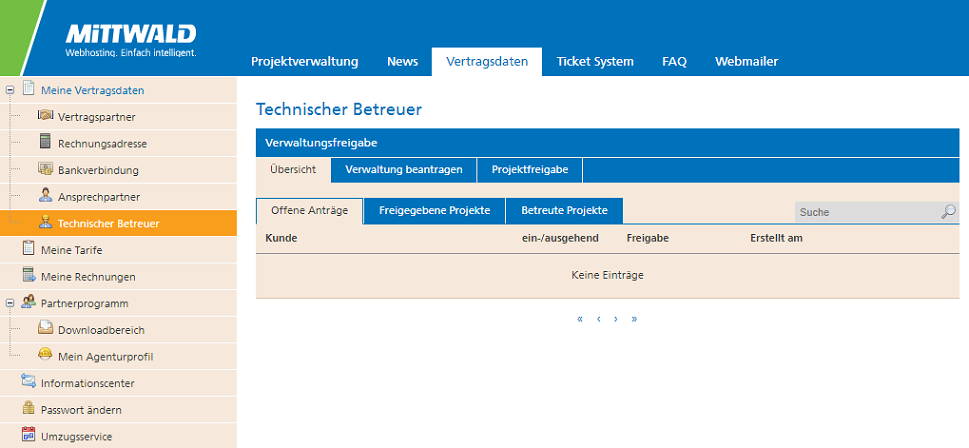Go to previous page with ‹ arrow
This screenshot has height=448, width=969.
click(x=599, y=319)
